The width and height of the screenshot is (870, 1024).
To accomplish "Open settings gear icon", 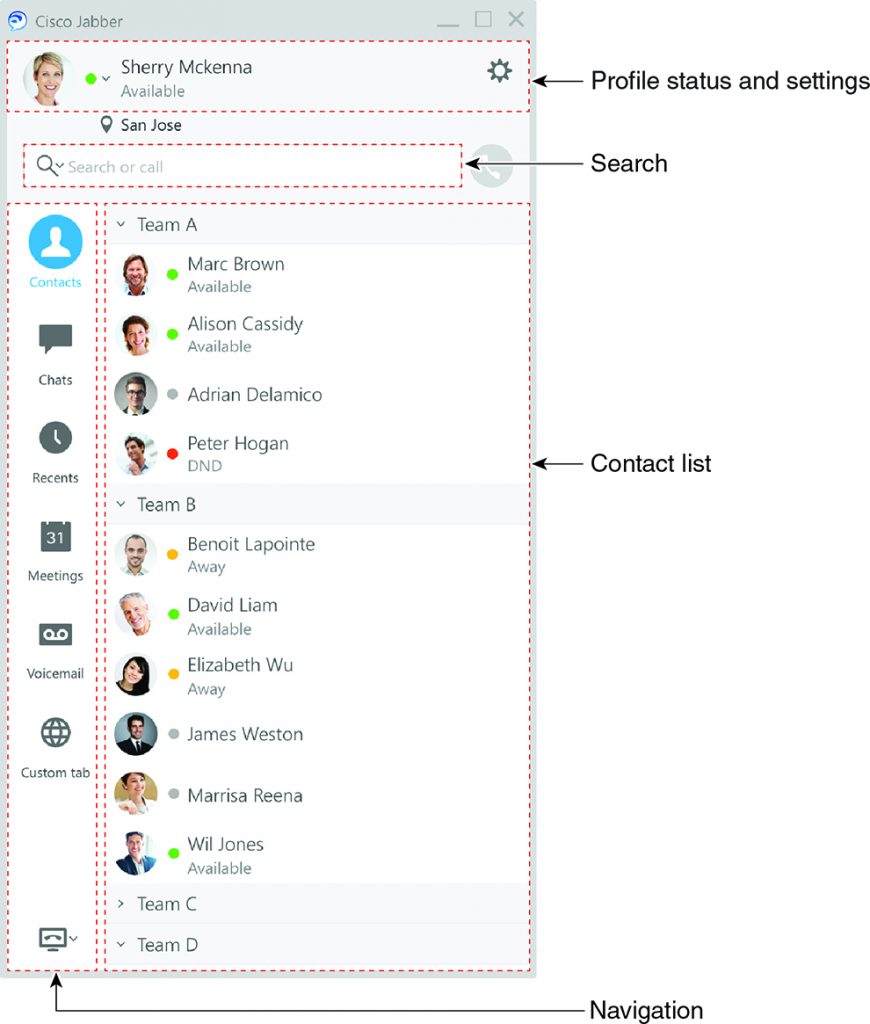I will click(500, 71).
